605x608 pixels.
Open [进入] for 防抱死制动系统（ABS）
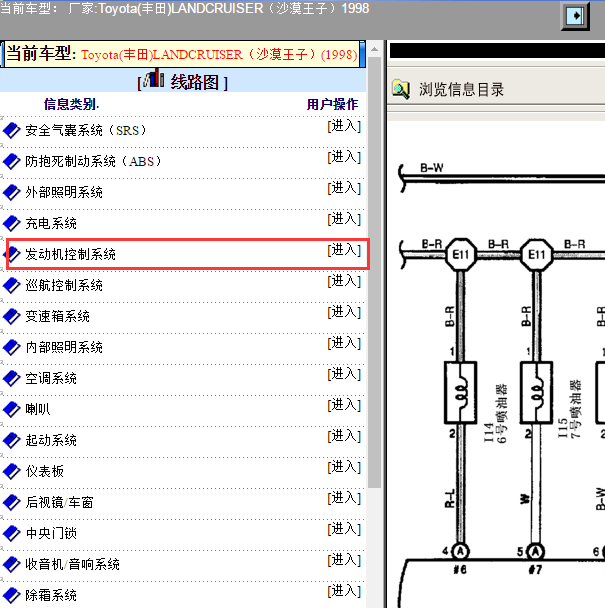pos(344,157)
